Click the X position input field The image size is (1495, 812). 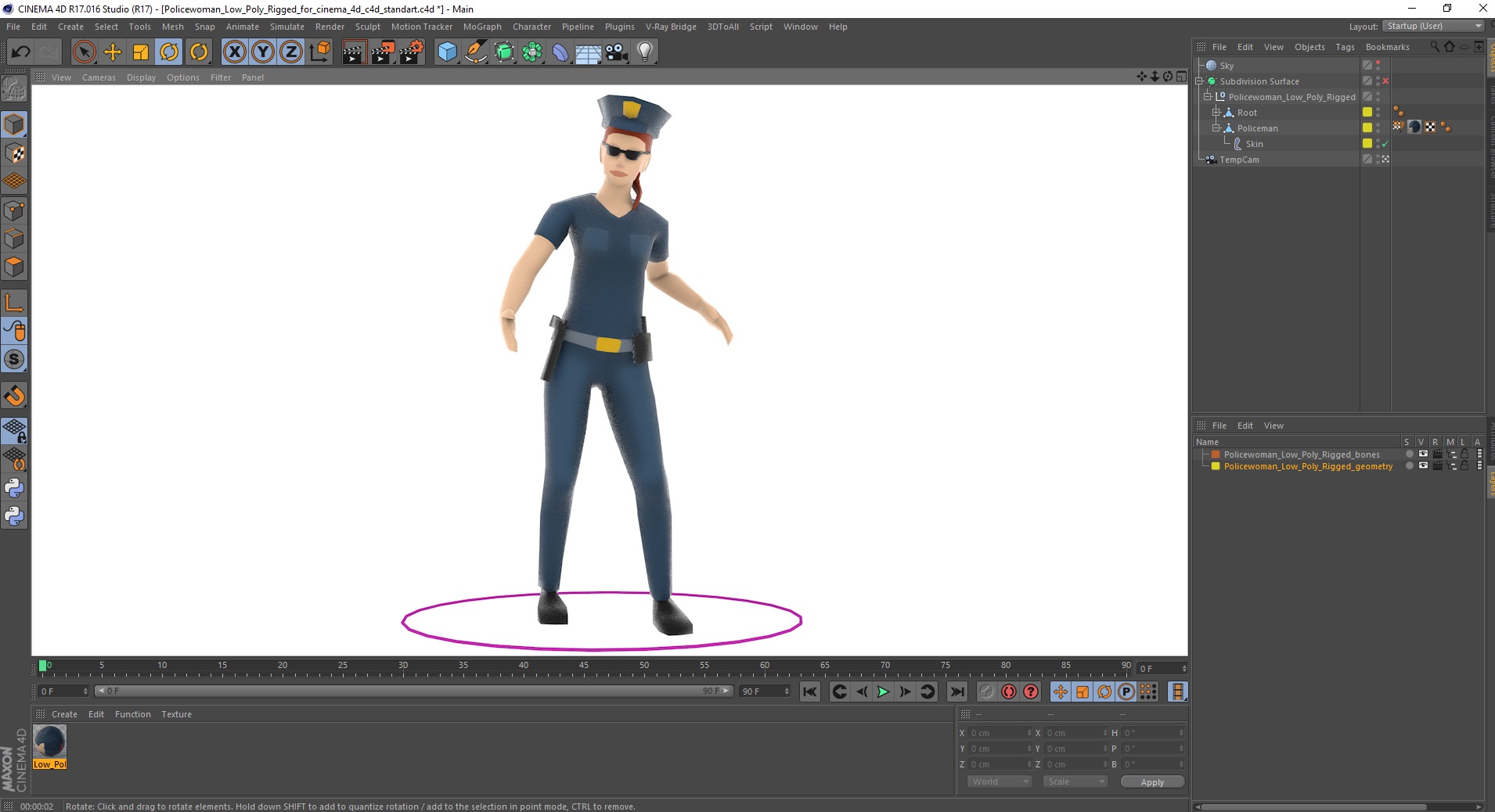click(1000, 733)
